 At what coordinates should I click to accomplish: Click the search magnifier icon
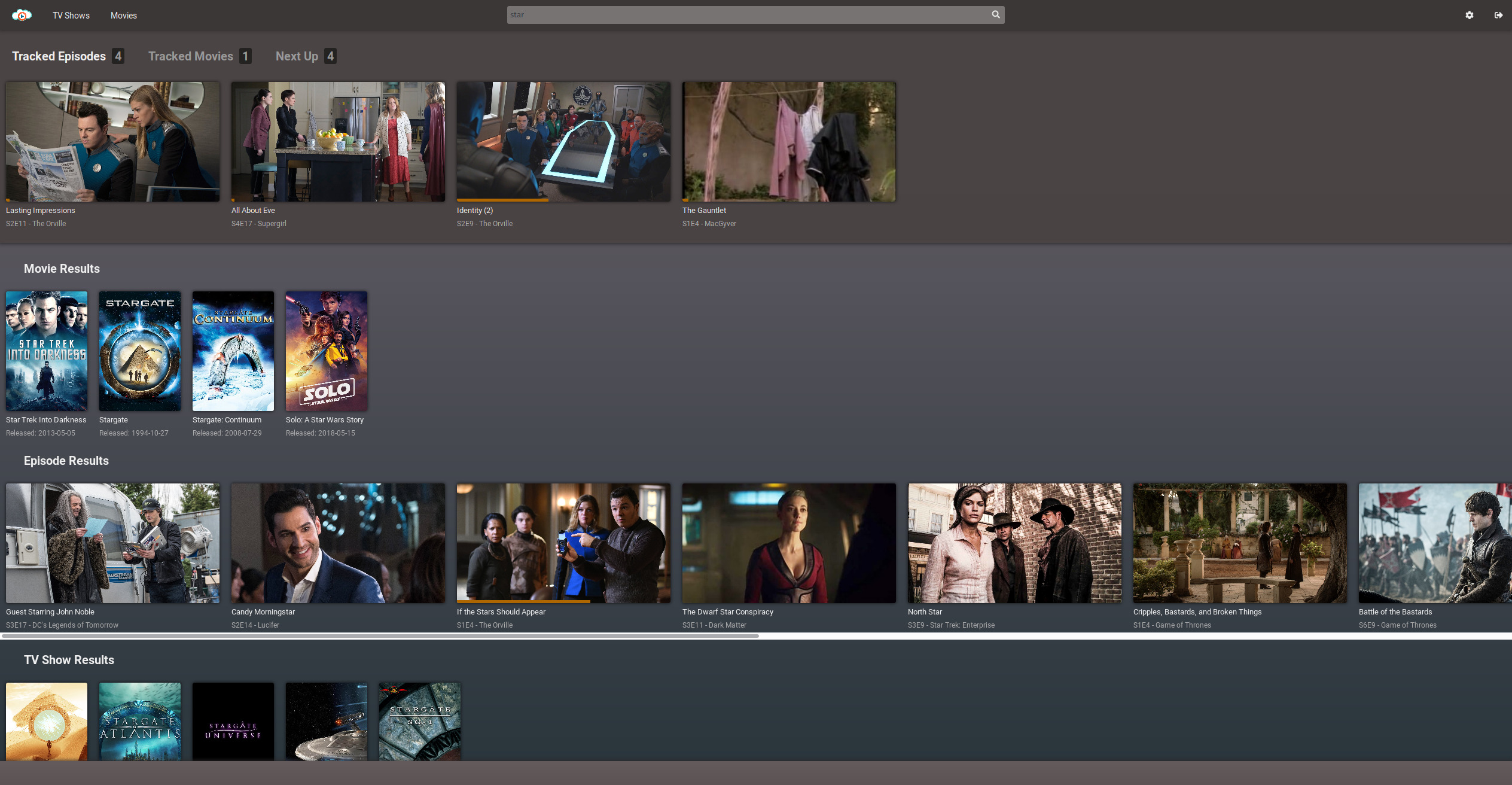tap(996, 14)
